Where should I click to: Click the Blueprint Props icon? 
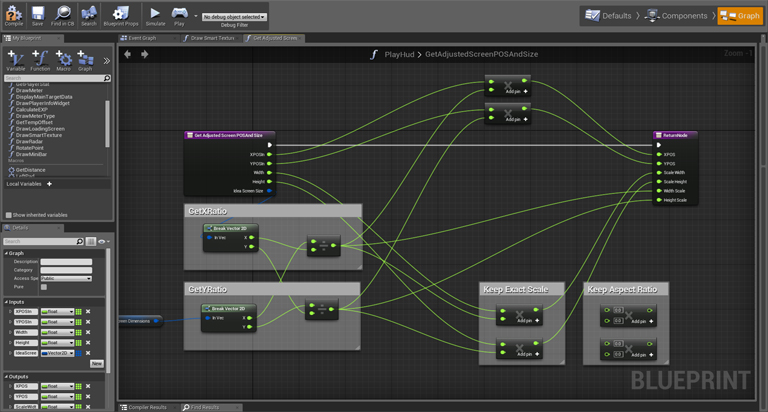[x=121, y=14]
